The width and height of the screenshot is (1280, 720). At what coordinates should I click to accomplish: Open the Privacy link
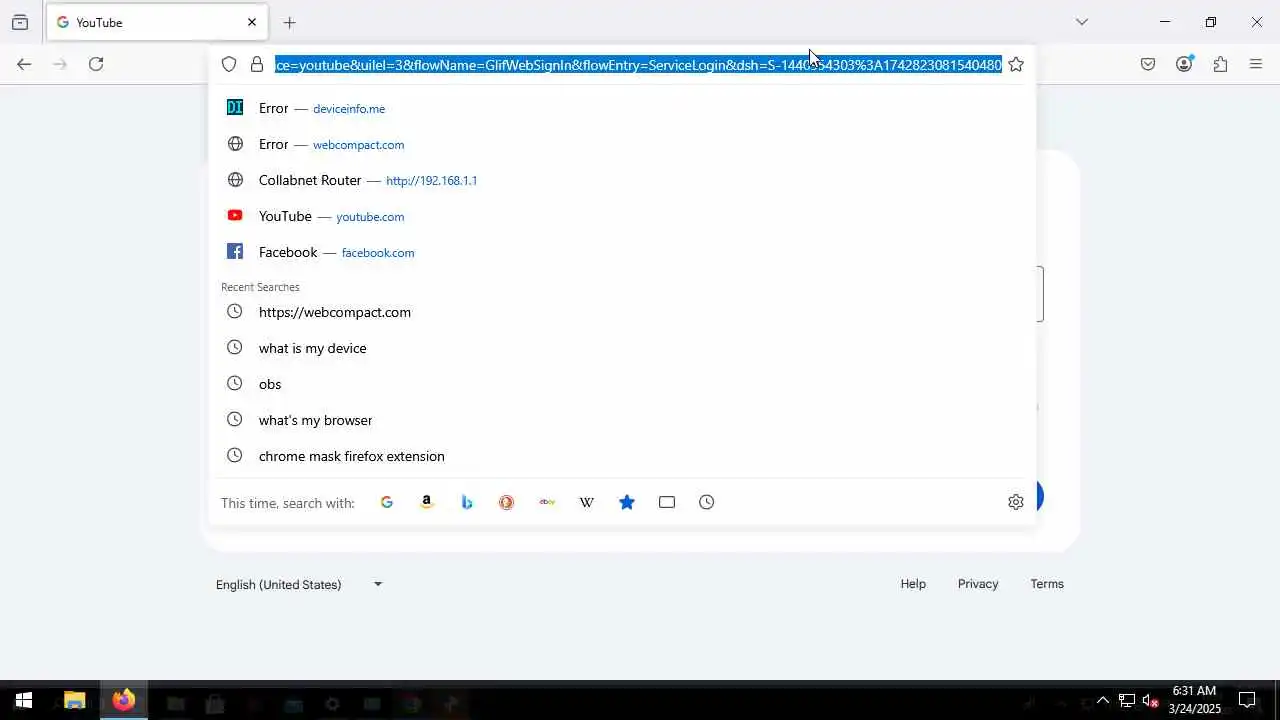[x=978, y=584]
